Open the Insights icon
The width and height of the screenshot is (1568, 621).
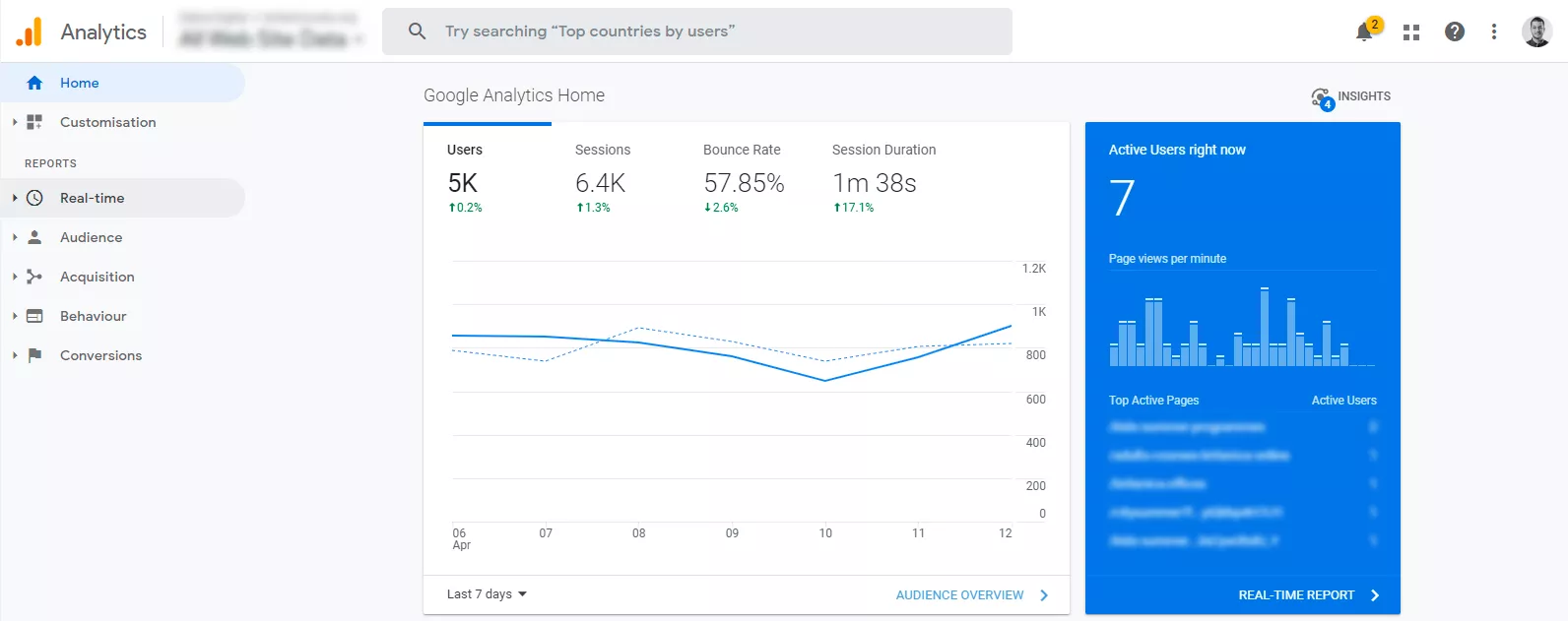(1323, 97)
